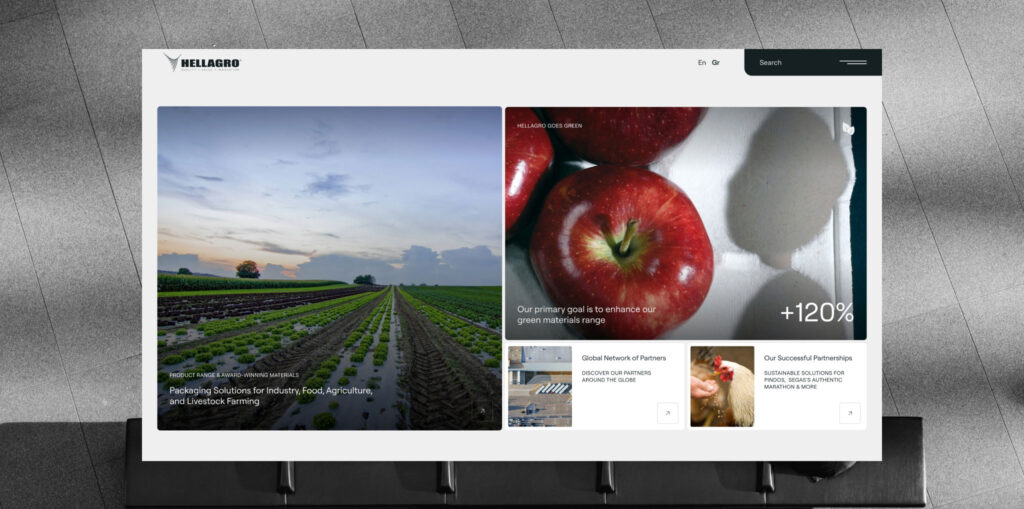1024x509 pixels.
Task: Click the Product Range & Award-Winning Materials label
Action: coord(234,375)
